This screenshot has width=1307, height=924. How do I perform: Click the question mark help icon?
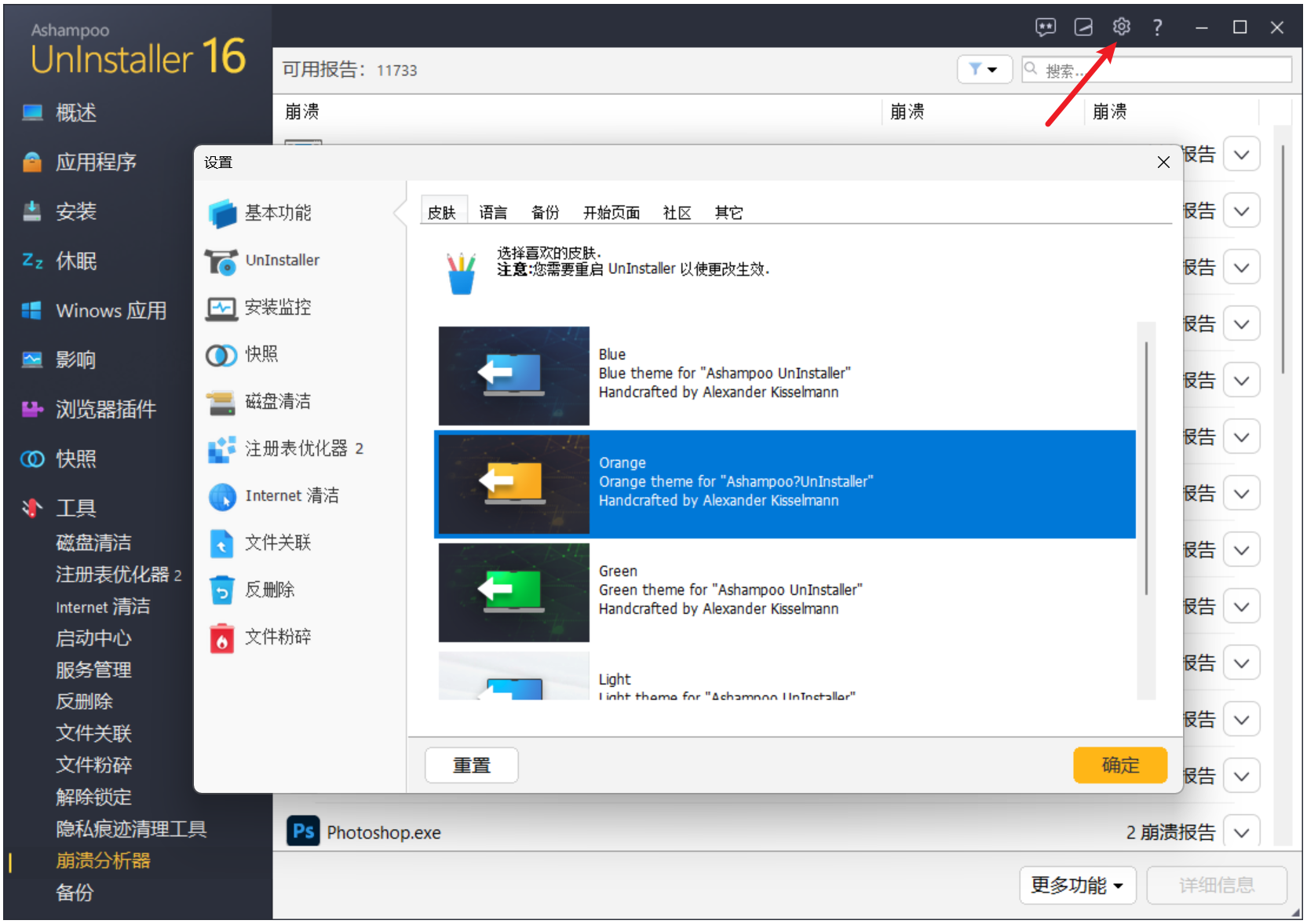pos(1158,27)
